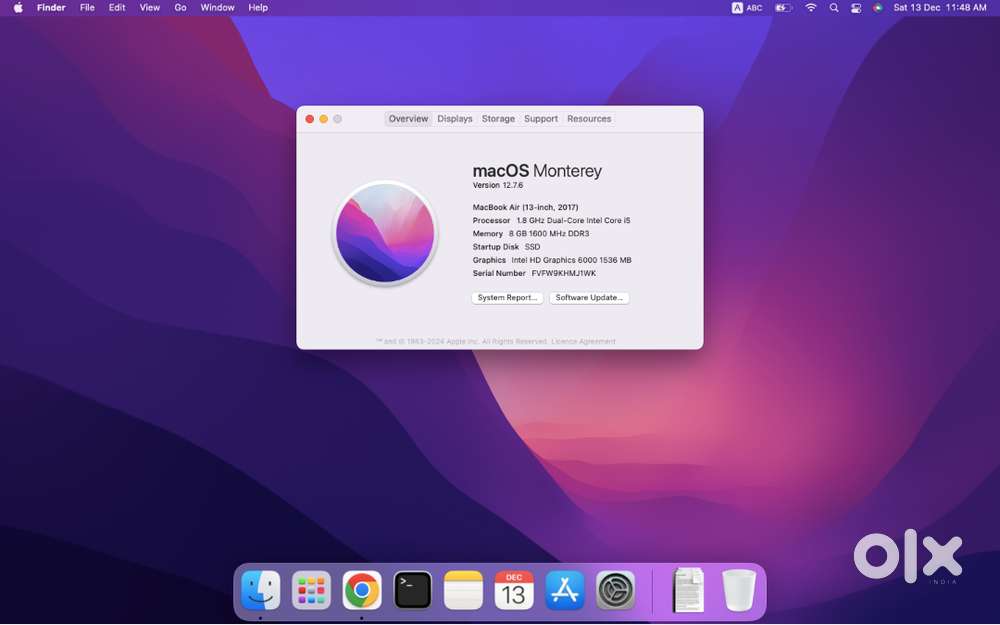Open the Wi-Fi status menu

[810, 7]
